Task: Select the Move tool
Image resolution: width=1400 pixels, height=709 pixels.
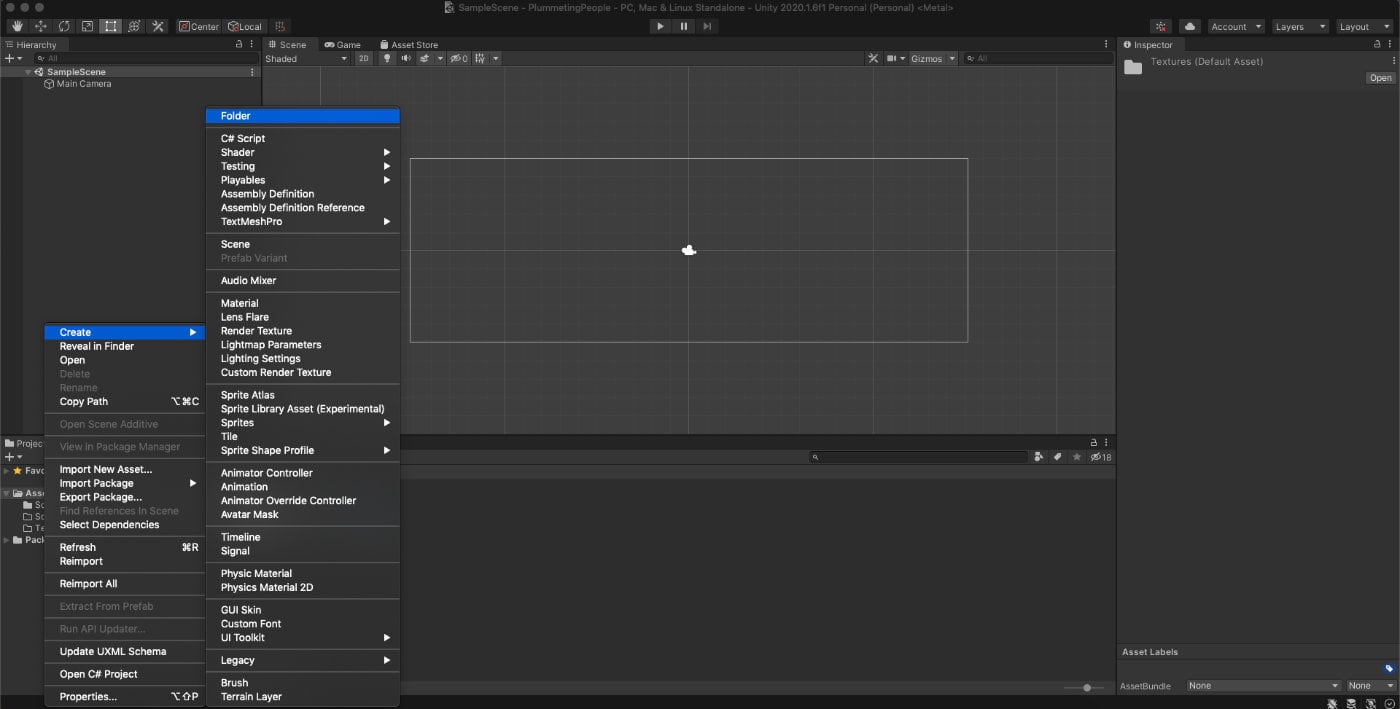Action: 40,26
